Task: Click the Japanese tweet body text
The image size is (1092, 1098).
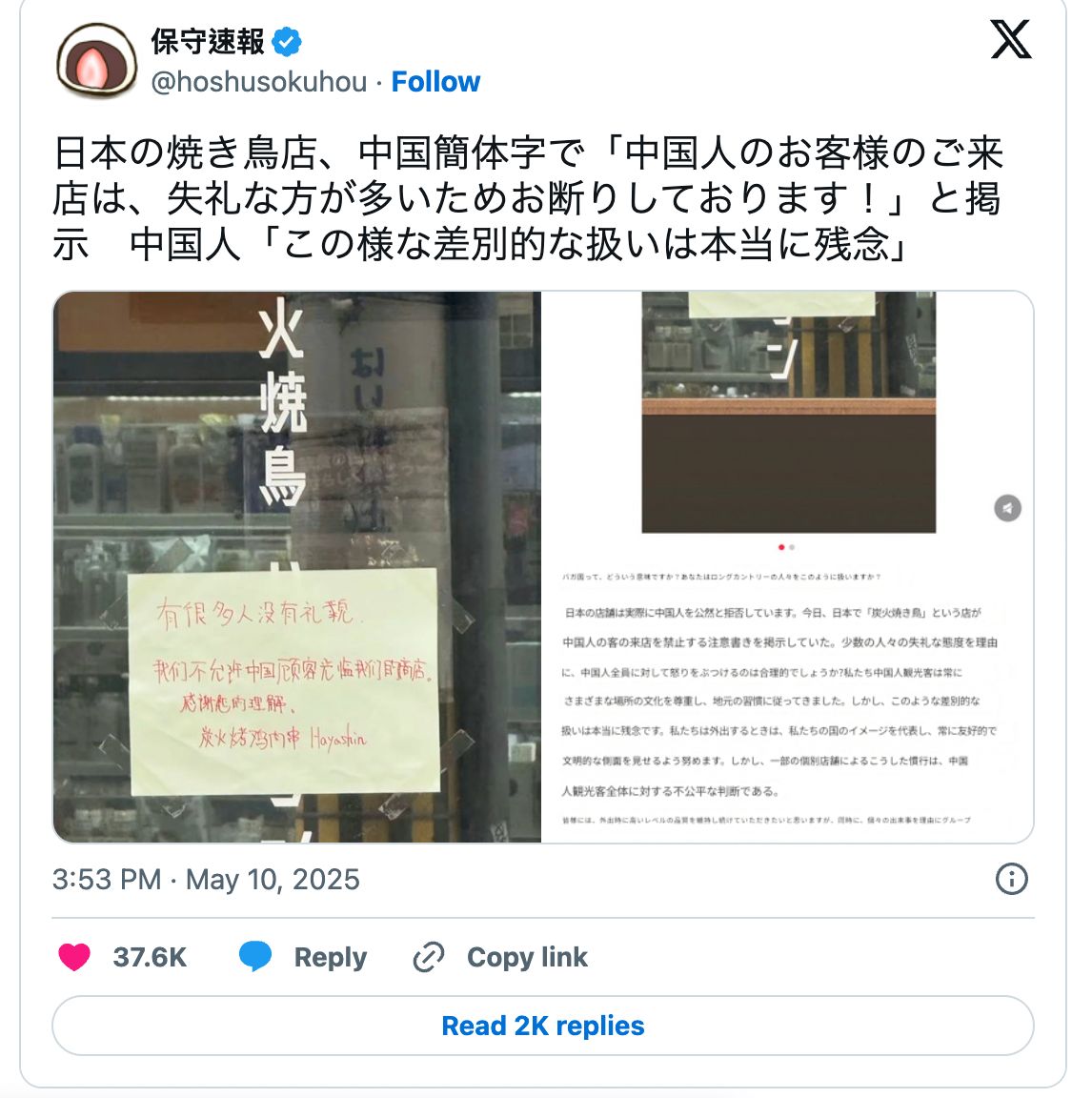Action: click(x=529, y=199)
